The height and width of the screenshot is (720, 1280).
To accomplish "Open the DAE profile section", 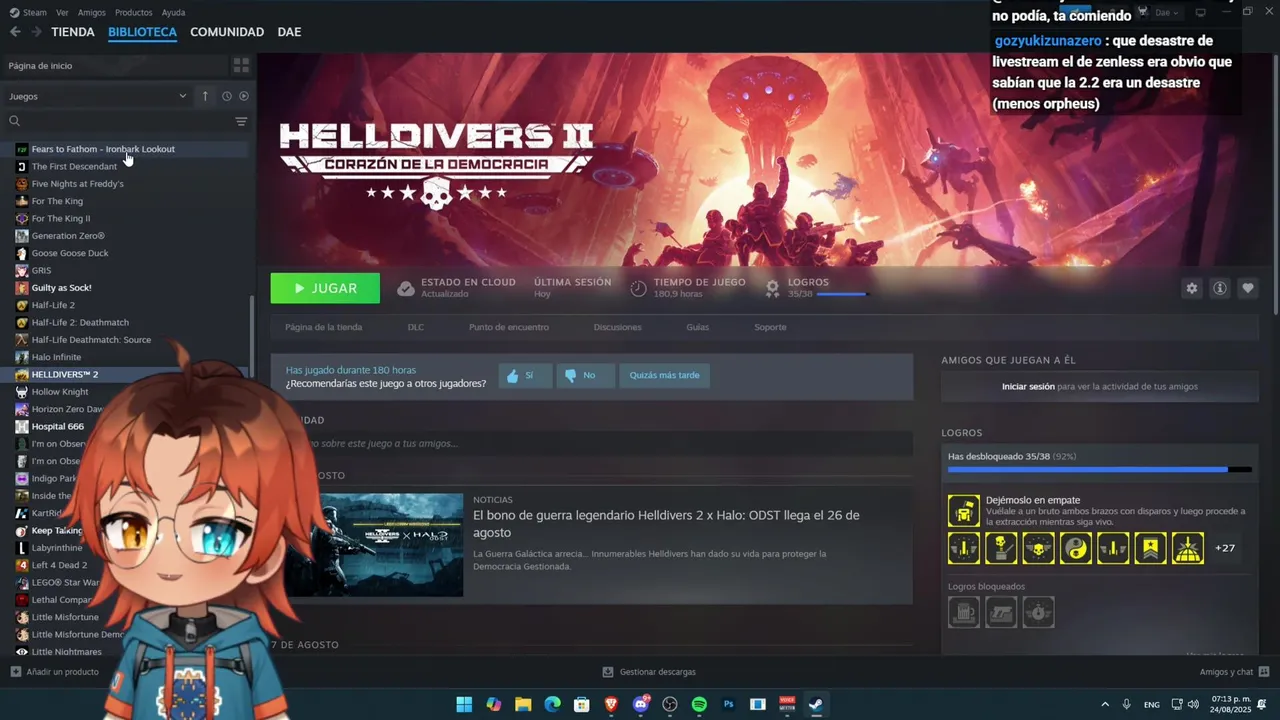I will 289,32.
